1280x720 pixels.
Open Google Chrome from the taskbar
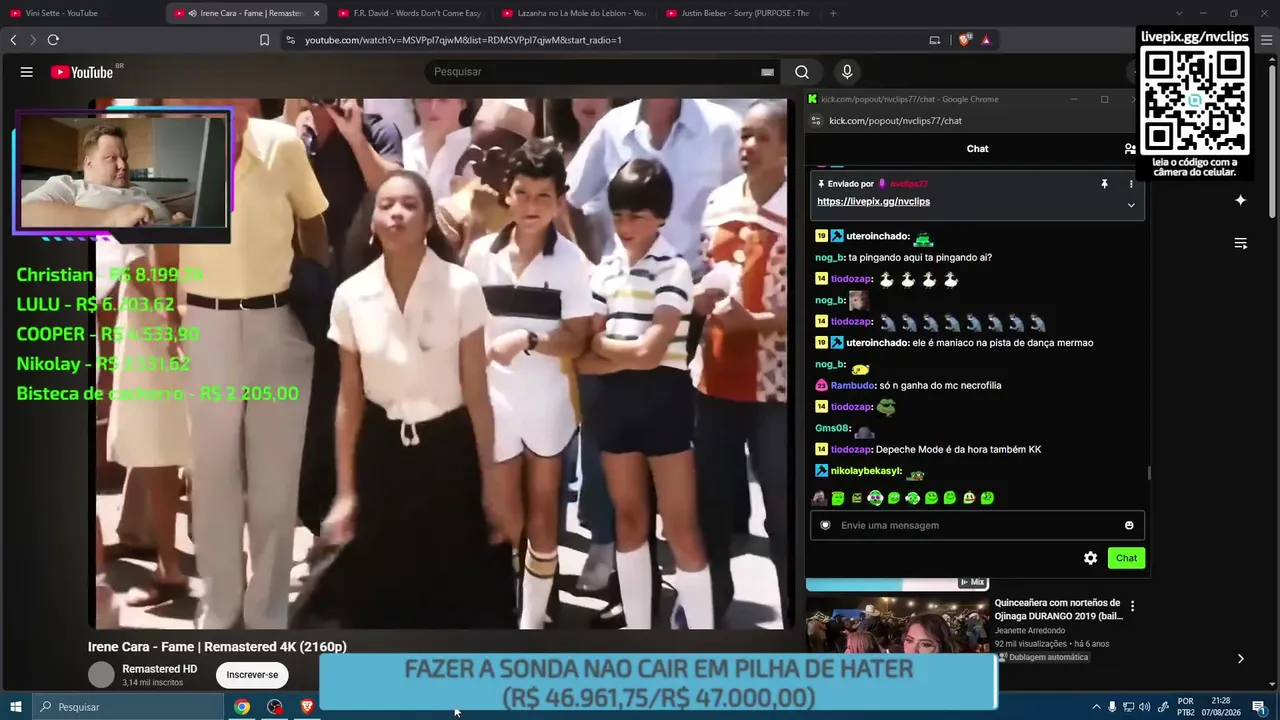coord(242,707)
